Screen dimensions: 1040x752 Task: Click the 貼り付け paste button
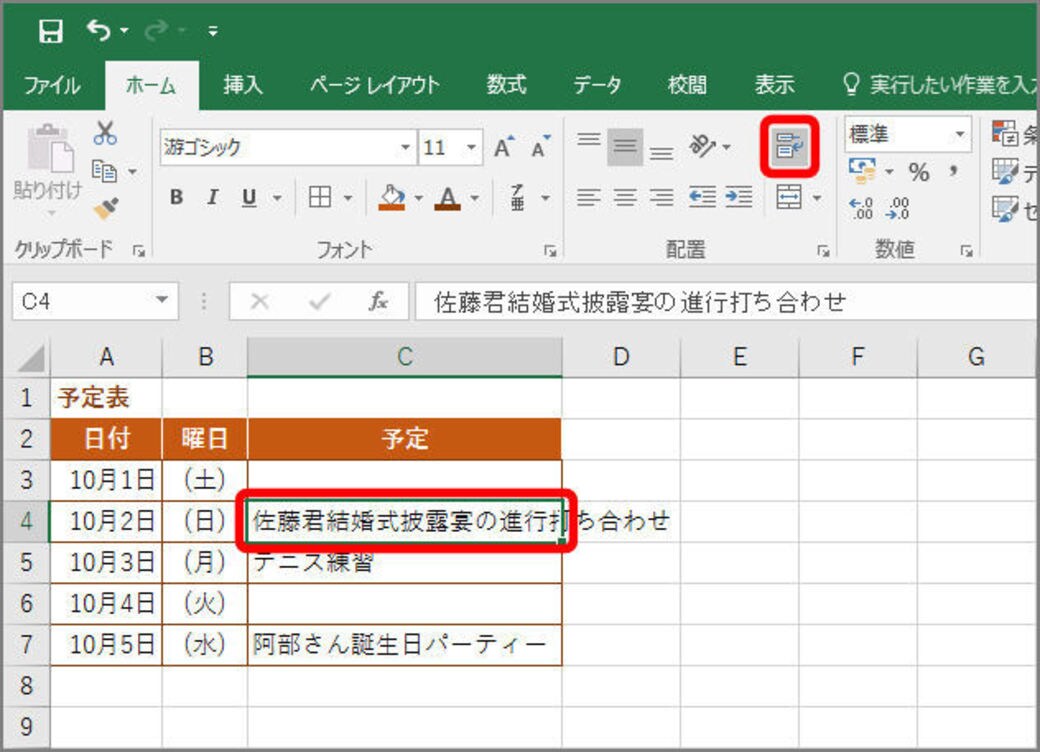[x=47, y=164]
